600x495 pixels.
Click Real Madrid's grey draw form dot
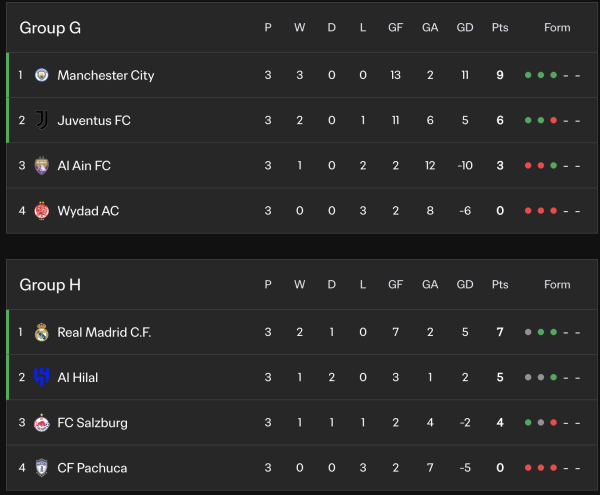click(x=529, y=332)
